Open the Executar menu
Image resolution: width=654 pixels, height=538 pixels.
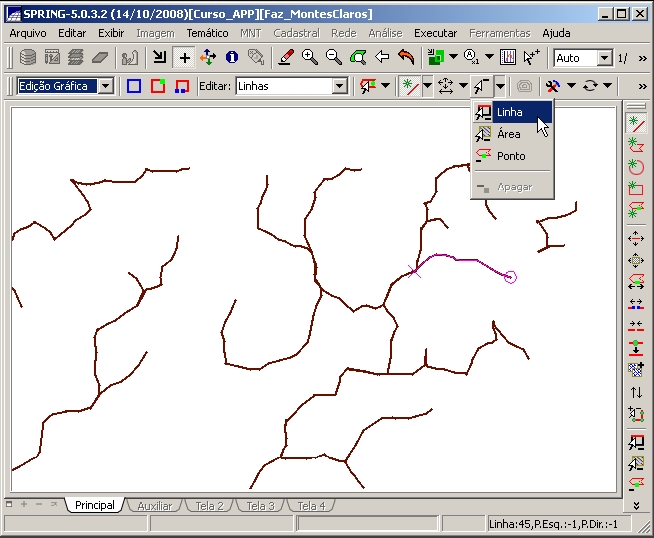click(x=435, y=33)
